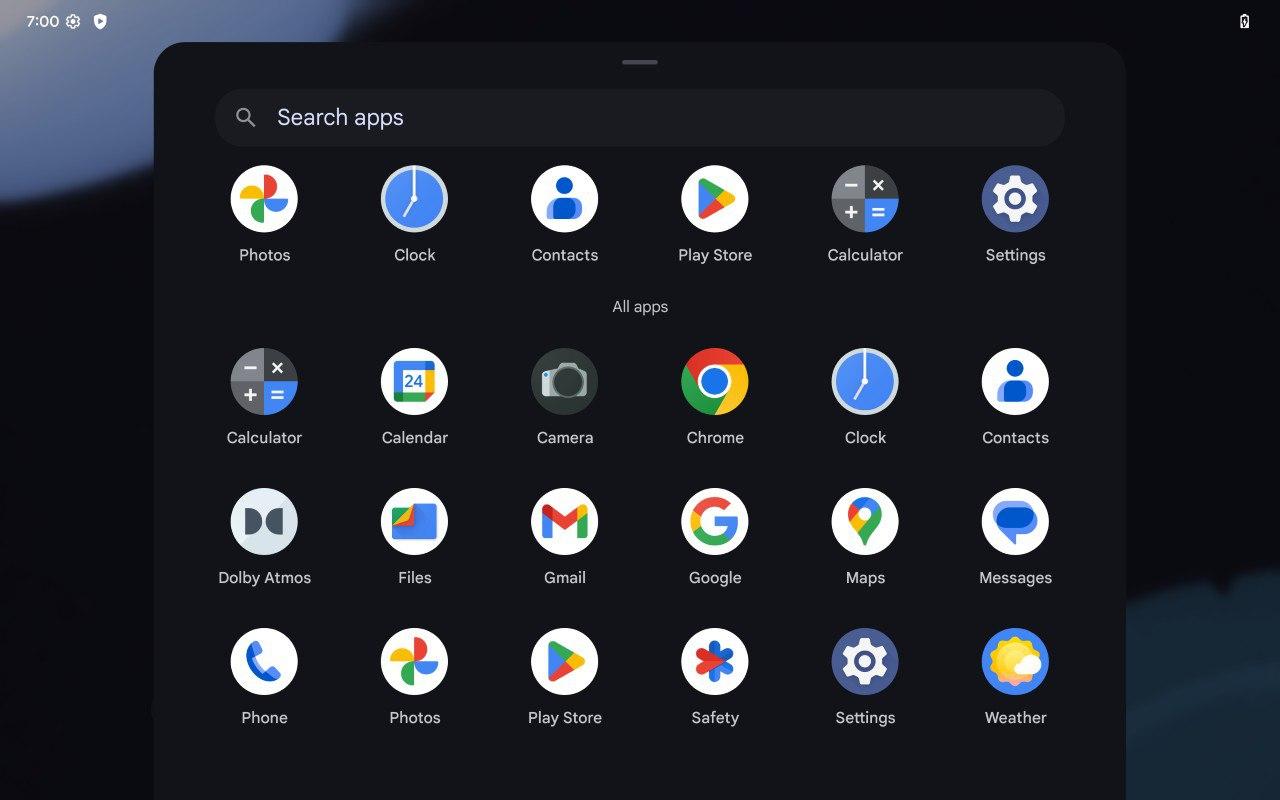Image resolution: width=1280 pixels, height=800 pixels.
Task: Open Photos under All apps
Action: tap(414, 661)
